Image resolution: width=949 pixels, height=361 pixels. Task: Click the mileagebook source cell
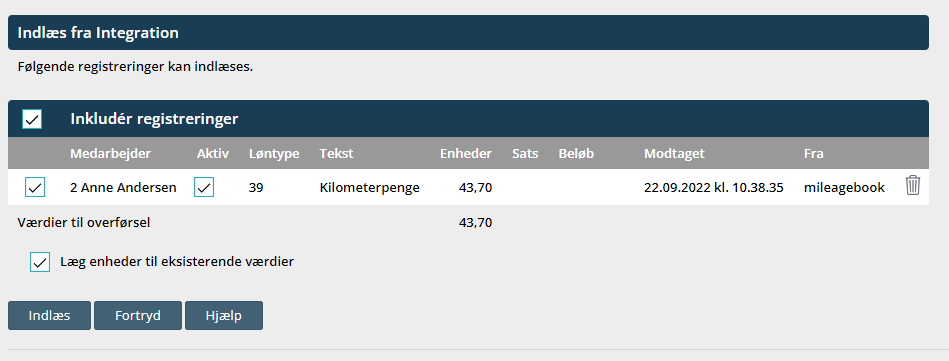844,188
